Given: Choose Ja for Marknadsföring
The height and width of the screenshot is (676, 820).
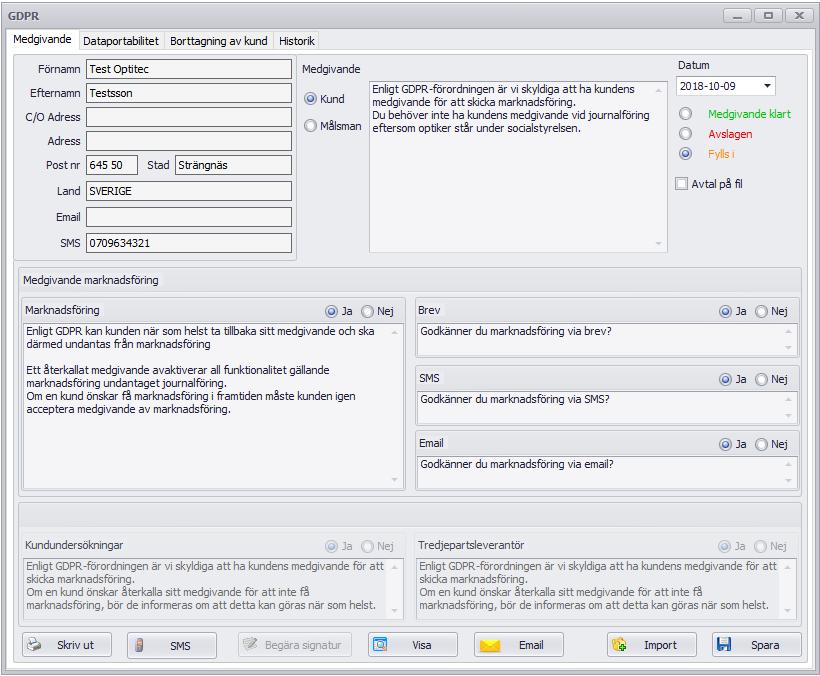Looking at the screenshot, I should (331, 311).
